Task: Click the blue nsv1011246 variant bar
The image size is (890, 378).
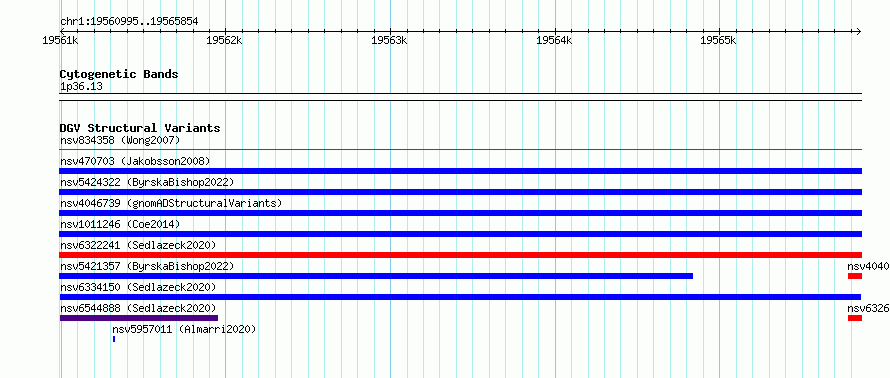Action: (x=460, y=234)
